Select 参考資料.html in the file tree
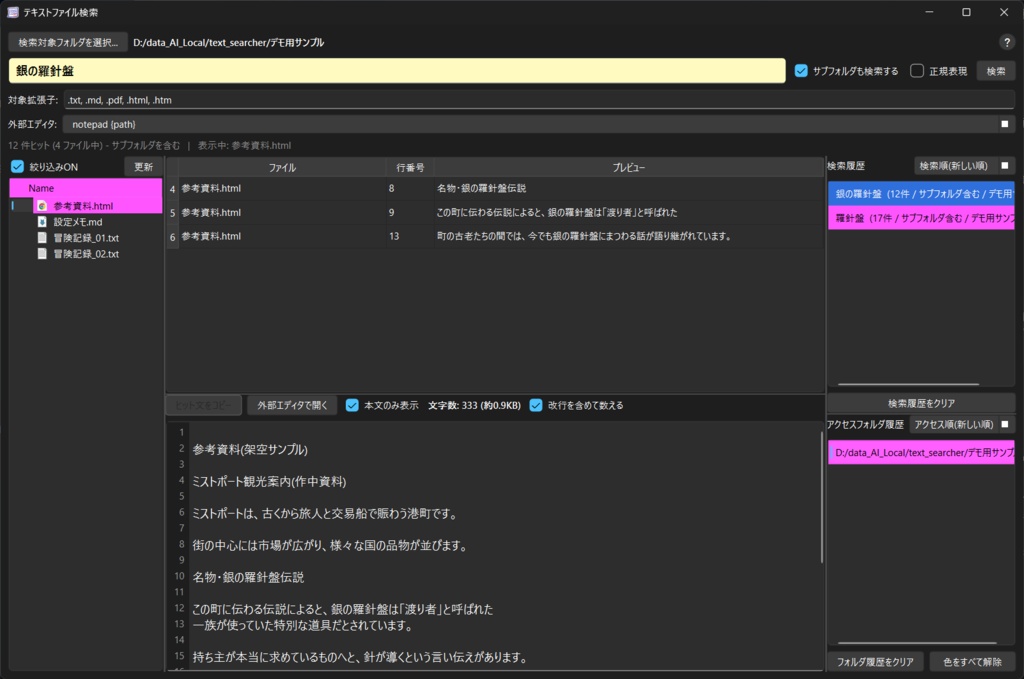The height and width of the screenshot is (679, 1024). [x=83, y=206]
